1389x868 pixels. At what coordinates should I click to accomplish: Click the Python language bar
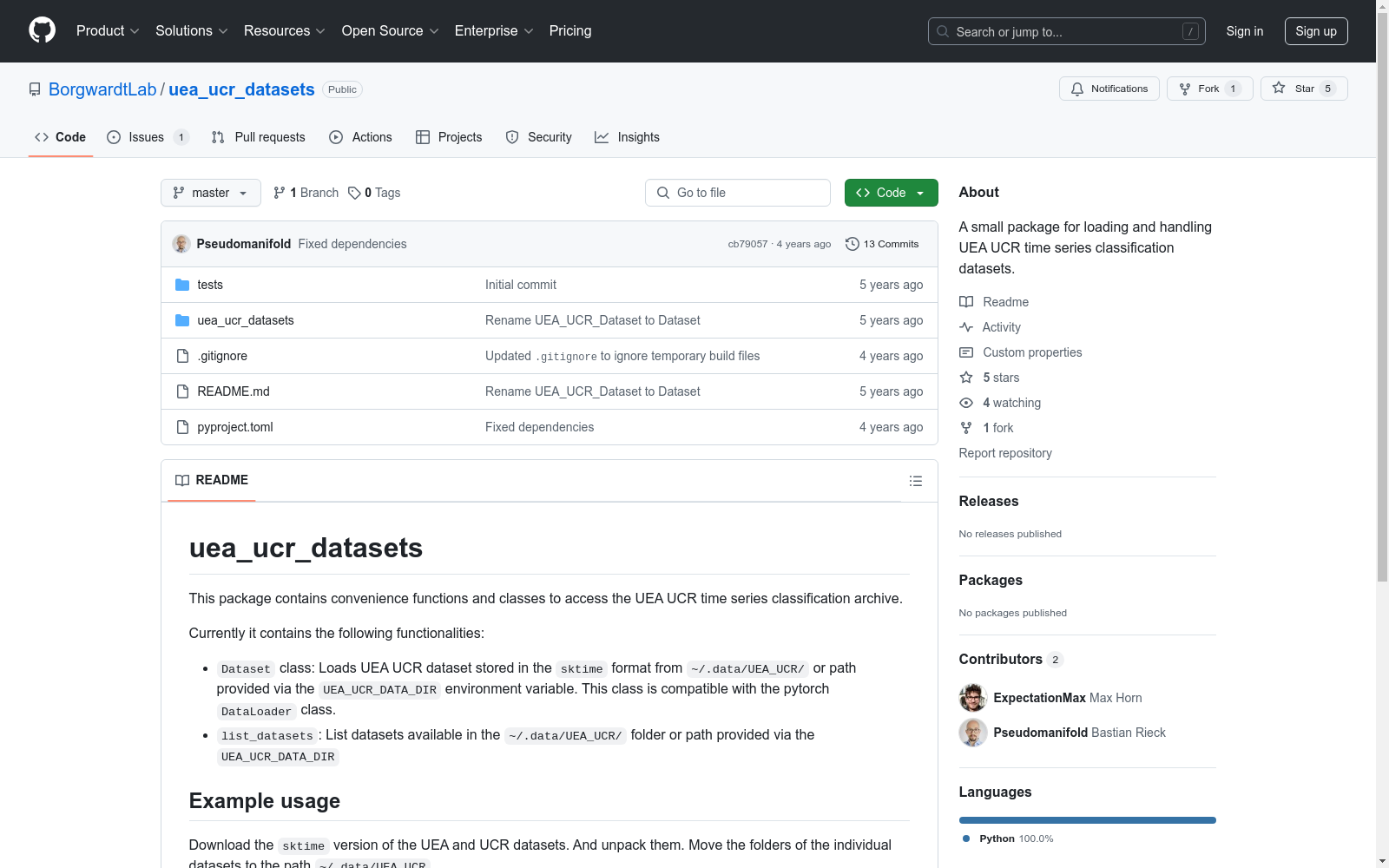pyautogui.click(x=1088, y=820)
